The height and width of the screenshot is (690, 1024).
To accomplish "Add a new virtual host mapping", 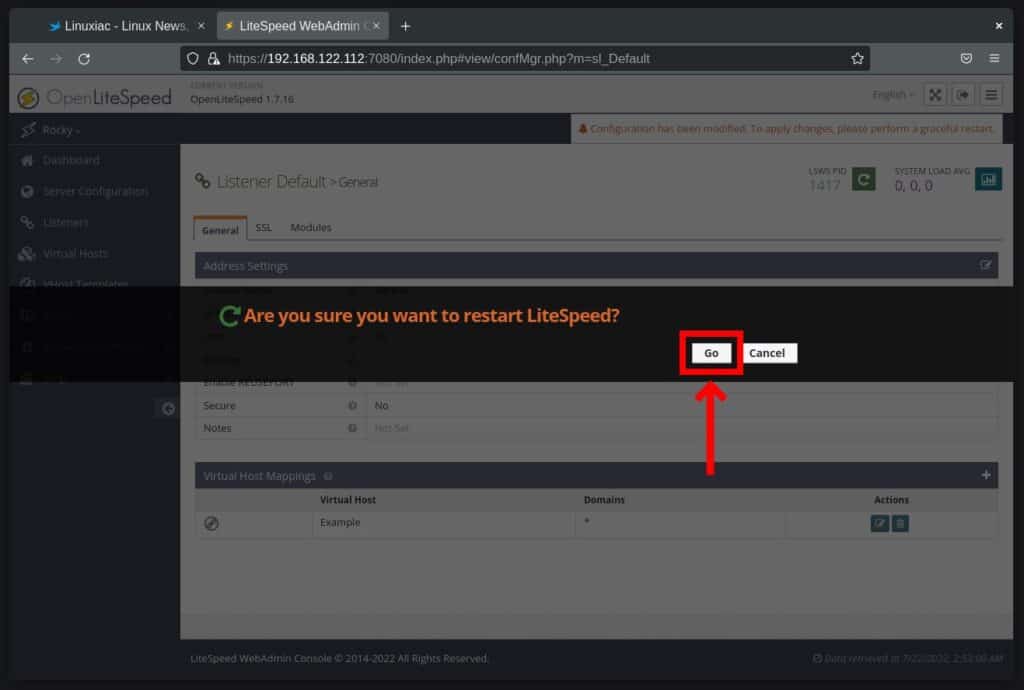I will tap(985, 475).
